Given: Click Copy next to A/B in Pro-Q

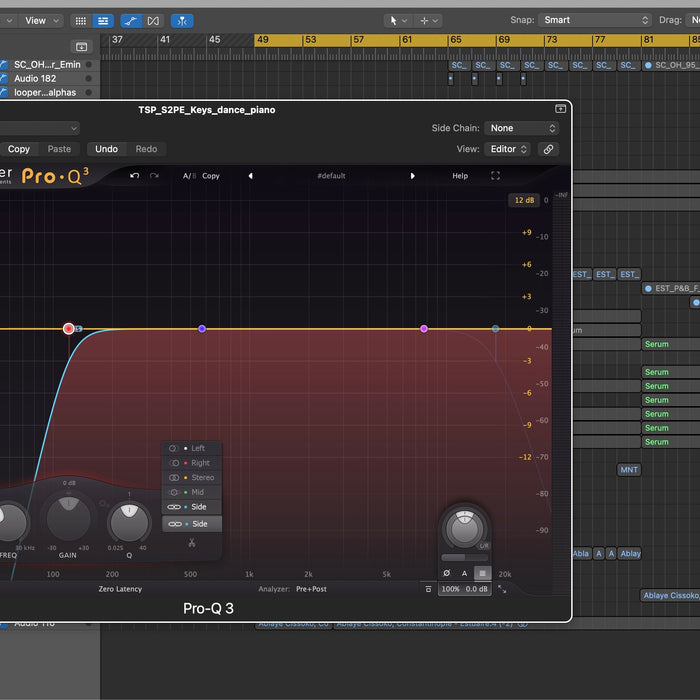Looking at the screenshot, I should pyautogui.click(x=211, y=176).
